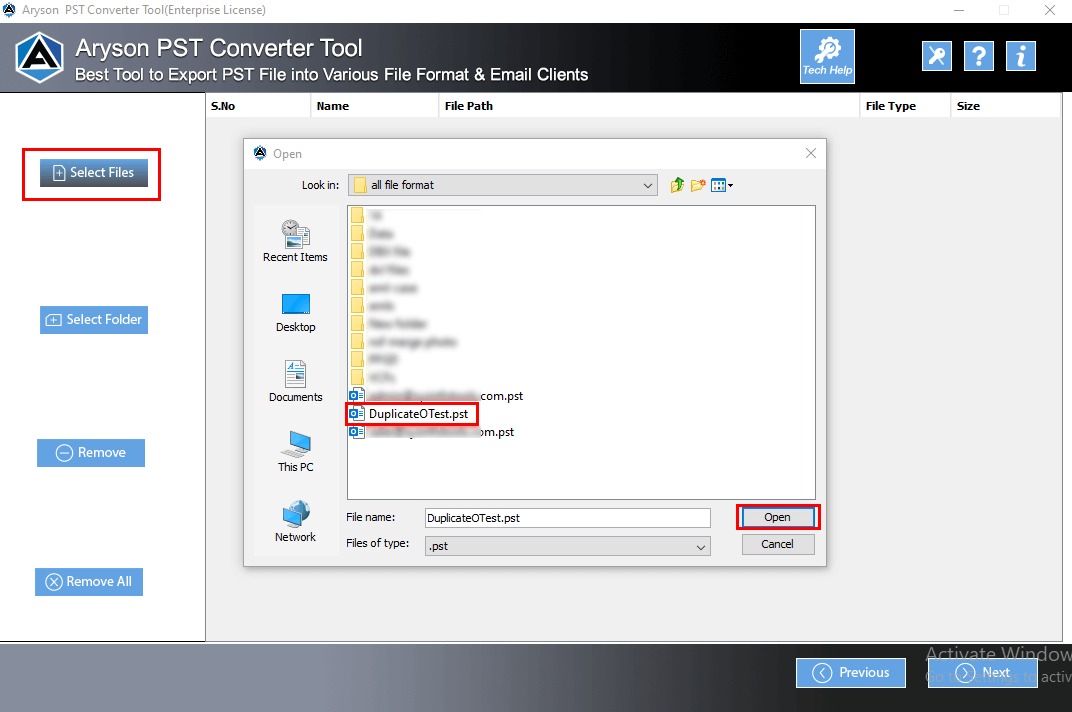Click the Open button
Image resolution: width=1072 pixels, height=712 pixels.
click(778, 517)
